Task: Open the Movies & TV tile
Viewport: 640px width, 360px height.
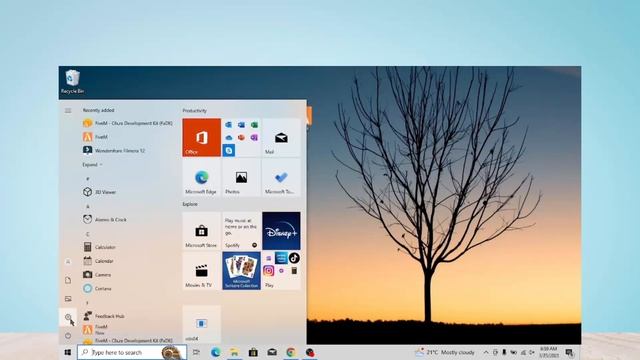Action: tap(201, 271)
